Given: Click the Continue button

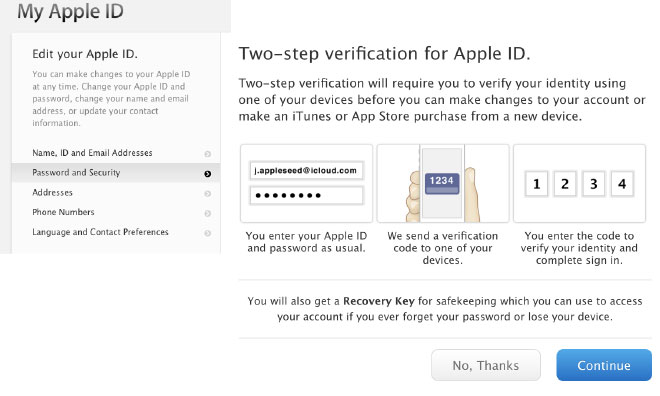Looking at the screenshot, I should click(604, 365).
